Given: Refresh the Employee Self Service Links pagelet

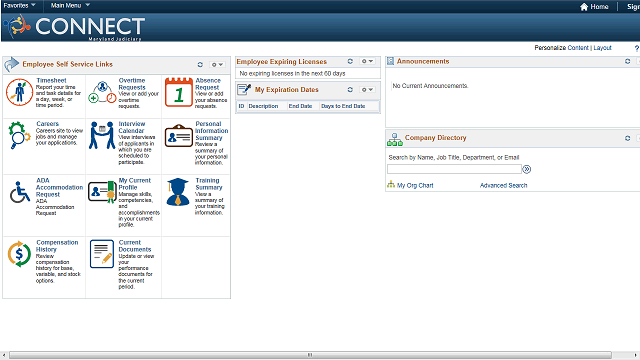Looking at the screenshot, I should coord(200,64).
